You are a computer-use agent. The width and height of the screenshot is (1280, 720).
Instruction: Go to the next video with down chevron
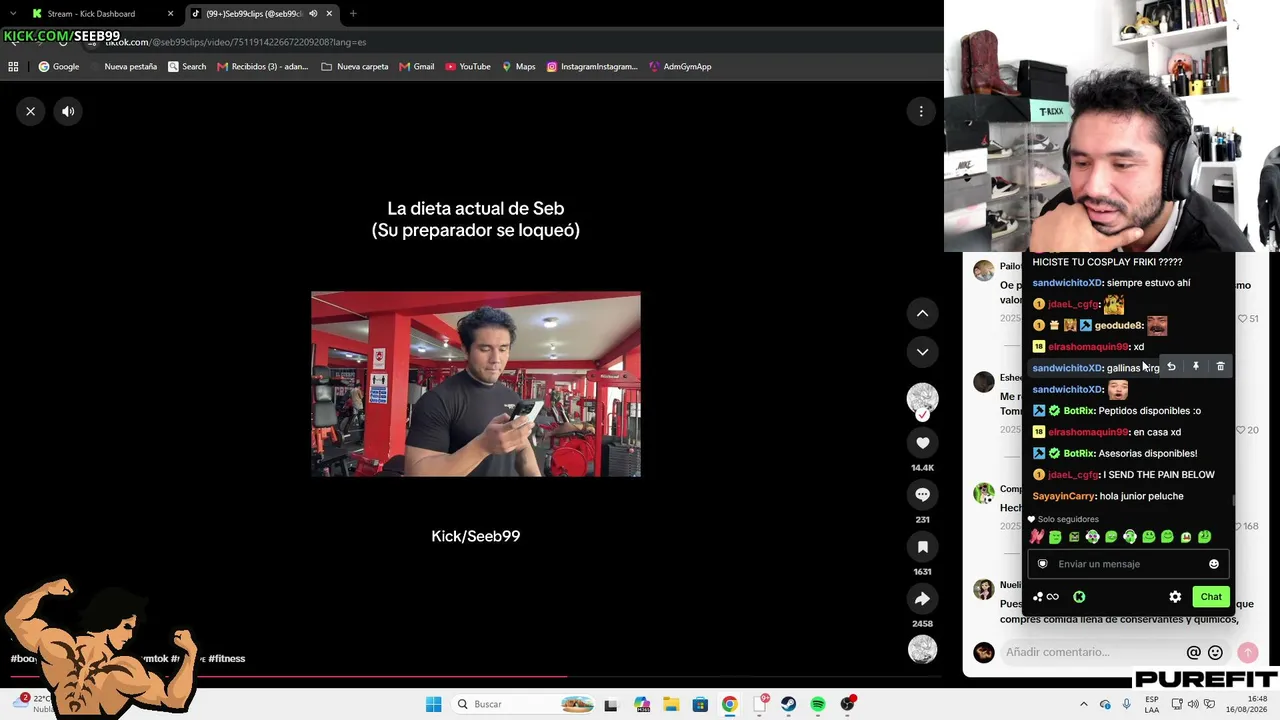point(922,352)
